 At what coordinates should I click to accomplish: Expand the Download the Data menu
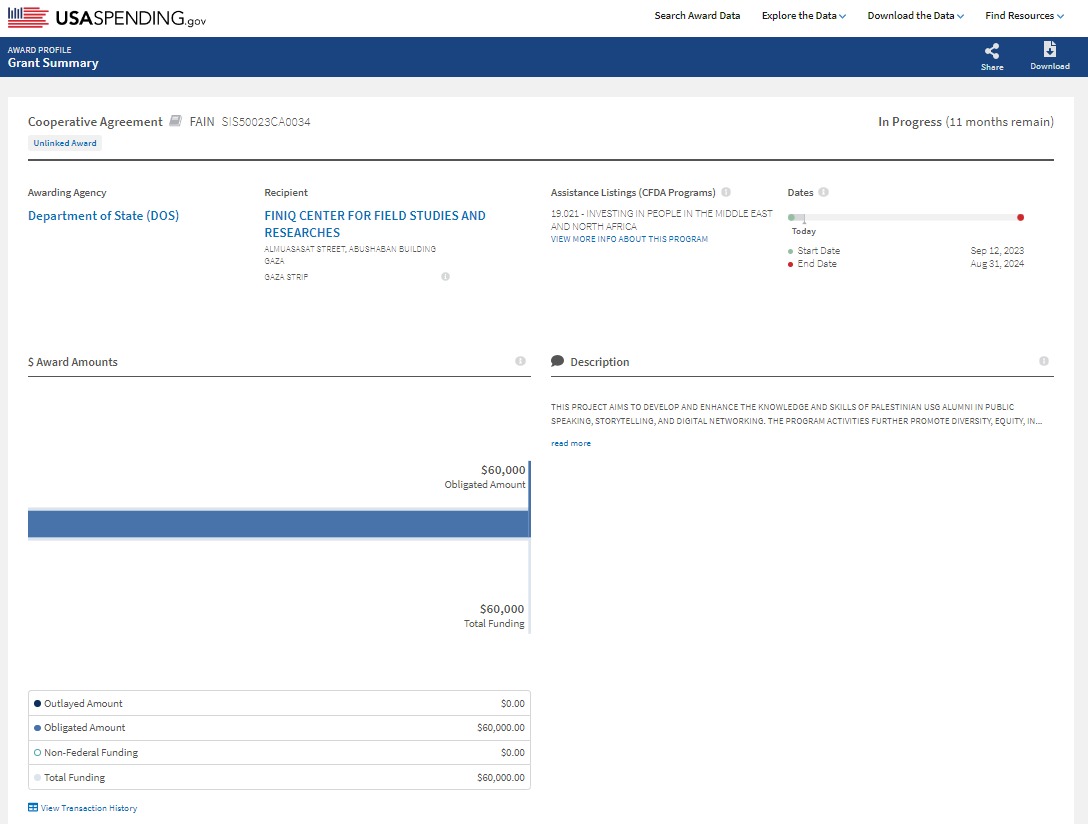(x=915, y=15)
